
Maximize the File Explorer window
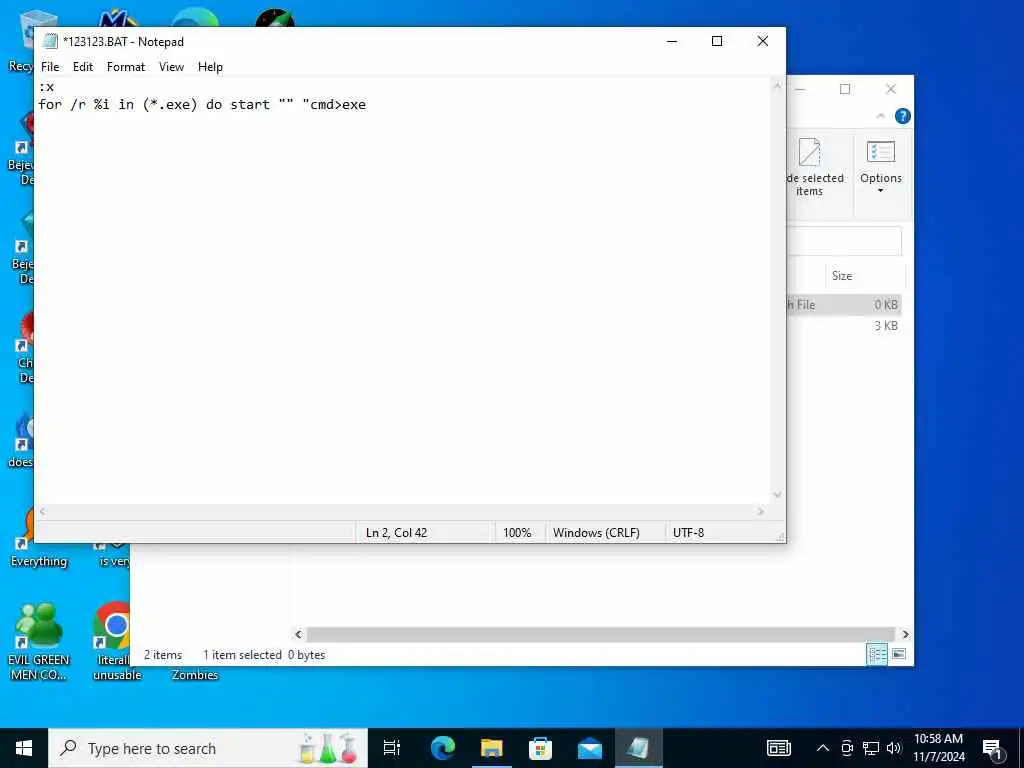[x=845, y=89]
